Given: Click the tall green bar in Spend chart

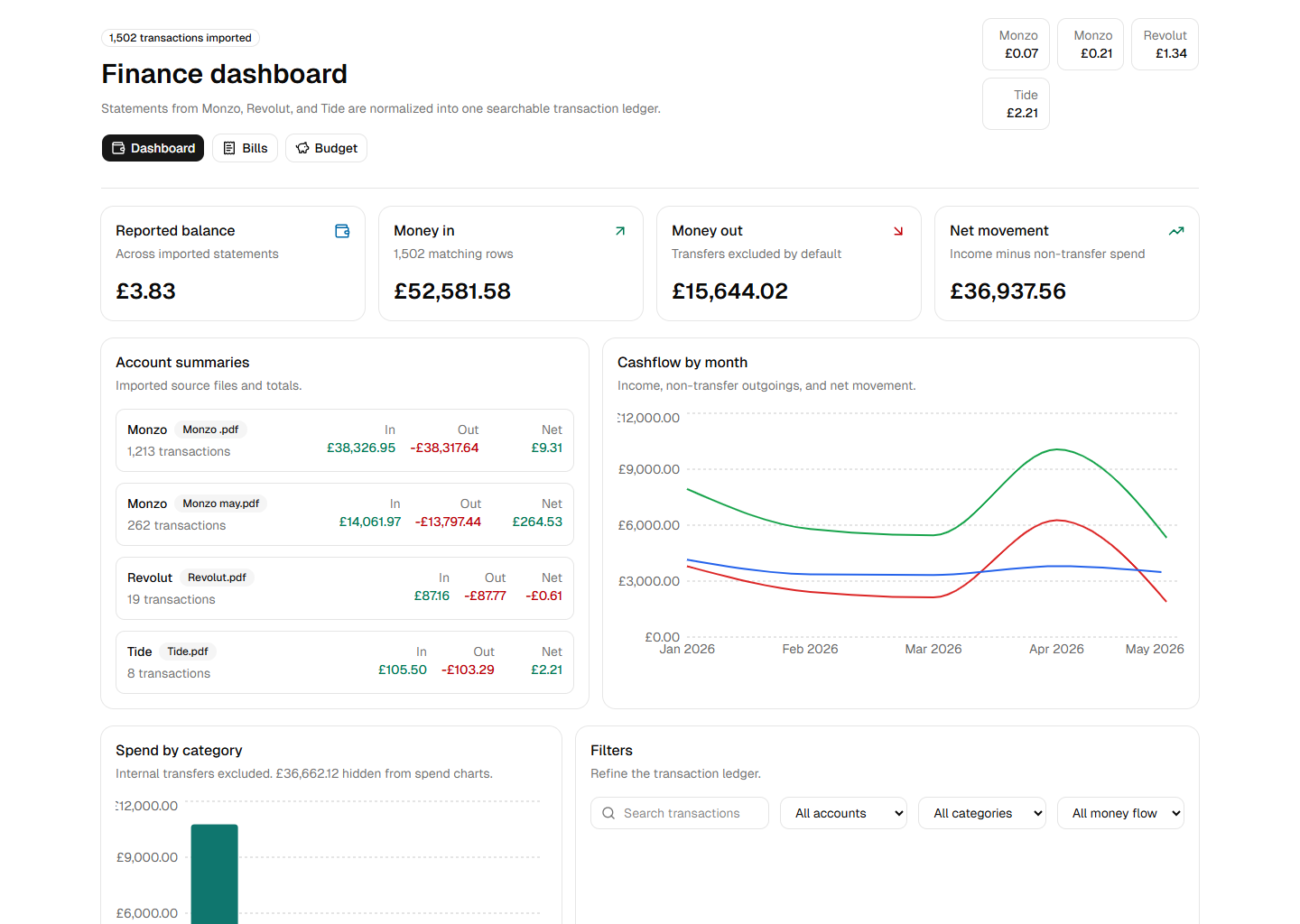Looking at the screenshot, I should 215,873.
